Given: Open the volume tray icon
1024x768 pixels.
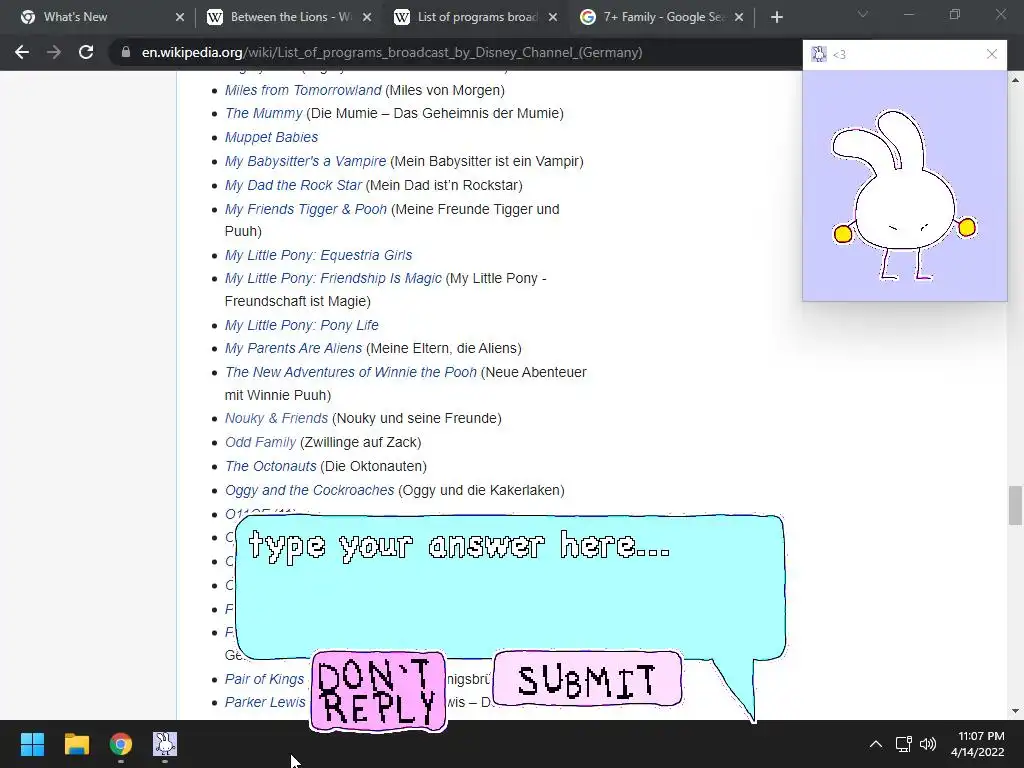Looking at the screenshot, I should click(927, 744).
